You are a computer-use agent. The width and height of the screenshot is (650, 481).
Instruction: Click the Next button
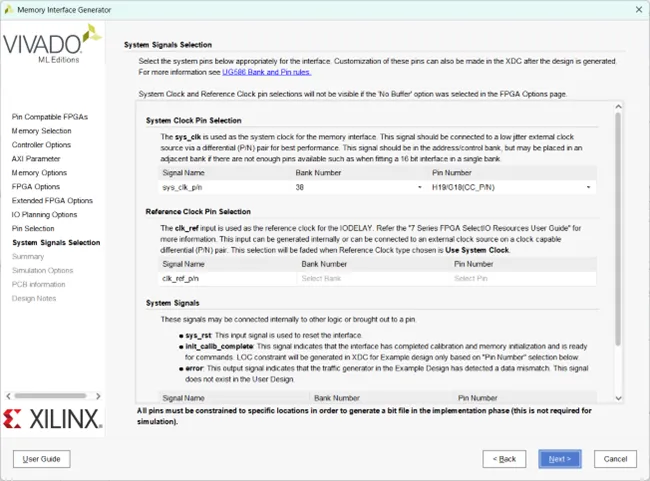[560, 459]
